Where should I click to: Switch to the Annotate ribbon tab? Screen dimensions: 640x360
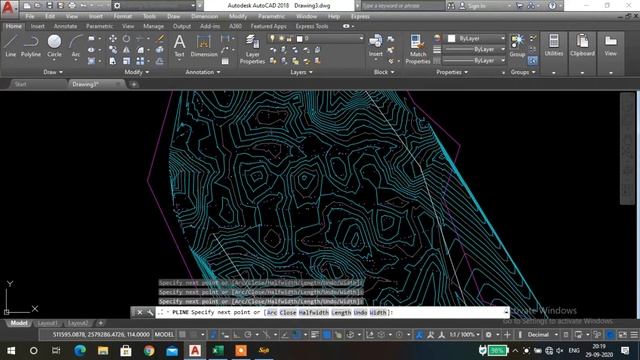tap(65, 26)
